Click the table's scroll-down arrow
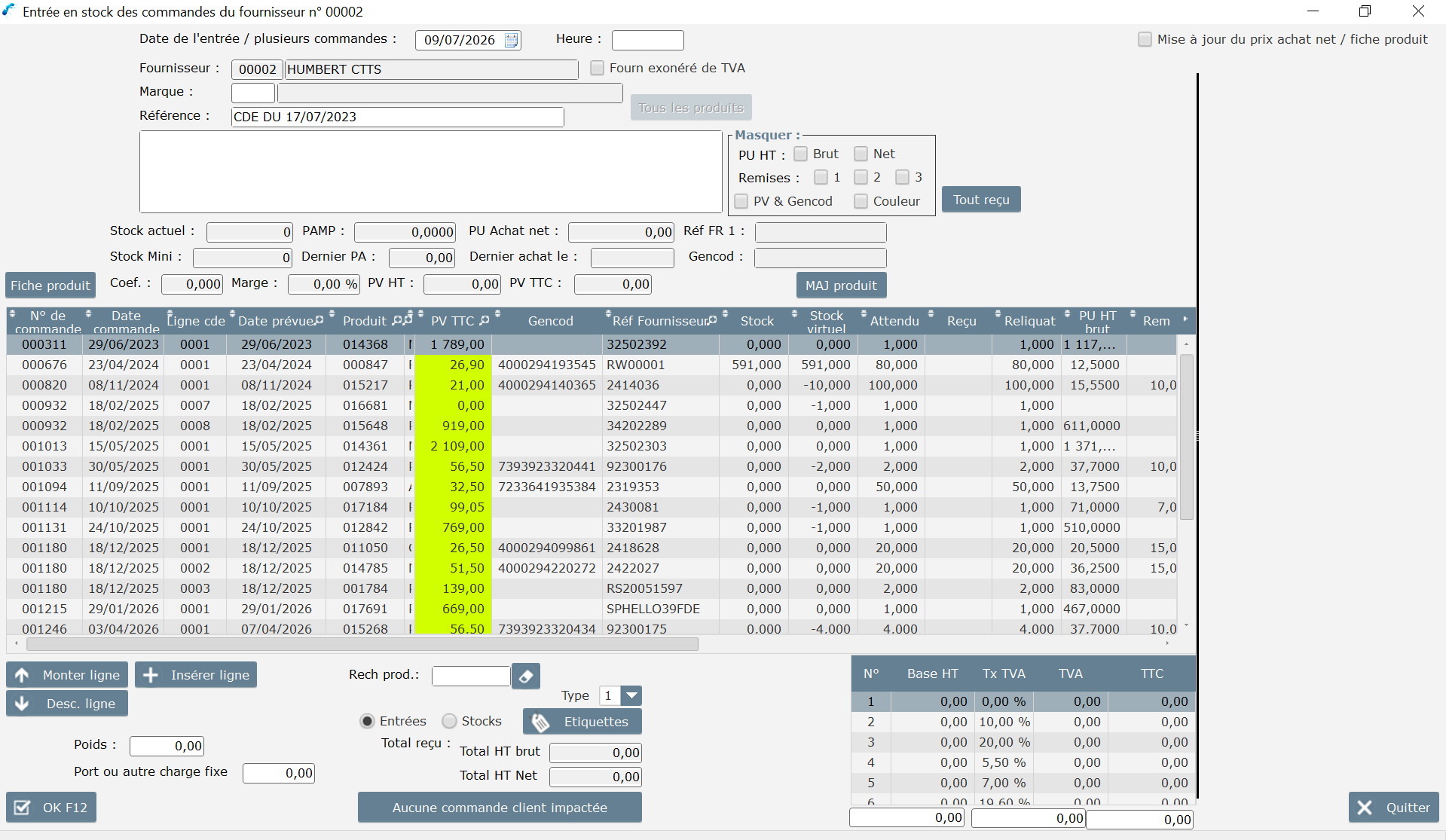Viewport: 1446px width, 840px height. pos(1186,626)
